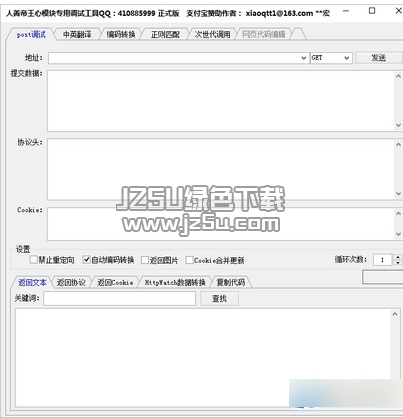
Task: Open the 编码转换 tab
Action: (x=121, y=34)
